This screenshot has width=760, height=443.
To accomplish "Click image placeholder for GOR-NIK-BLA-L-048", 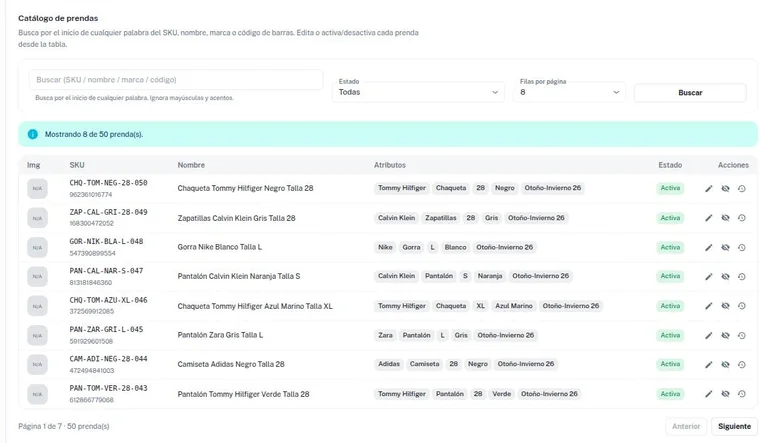I will [x=37, y=248].
